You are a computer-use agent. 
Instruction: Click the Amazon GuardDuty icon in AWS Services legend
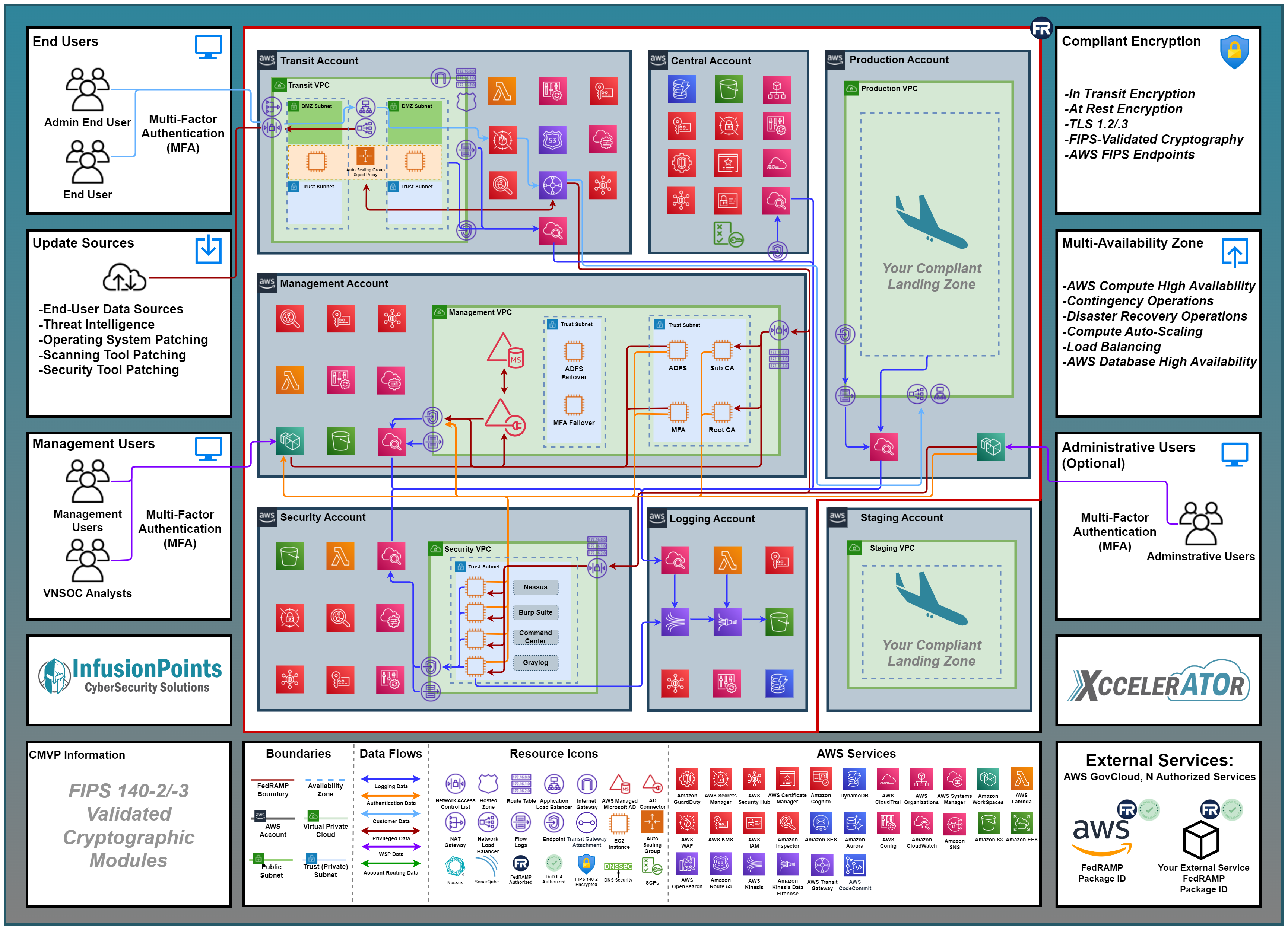(x=687, y=779)
